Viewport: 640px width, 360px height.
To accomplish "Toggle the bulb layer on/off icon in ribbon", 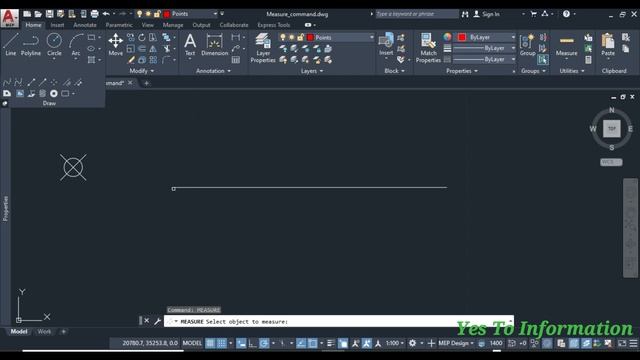I will 282,37.
